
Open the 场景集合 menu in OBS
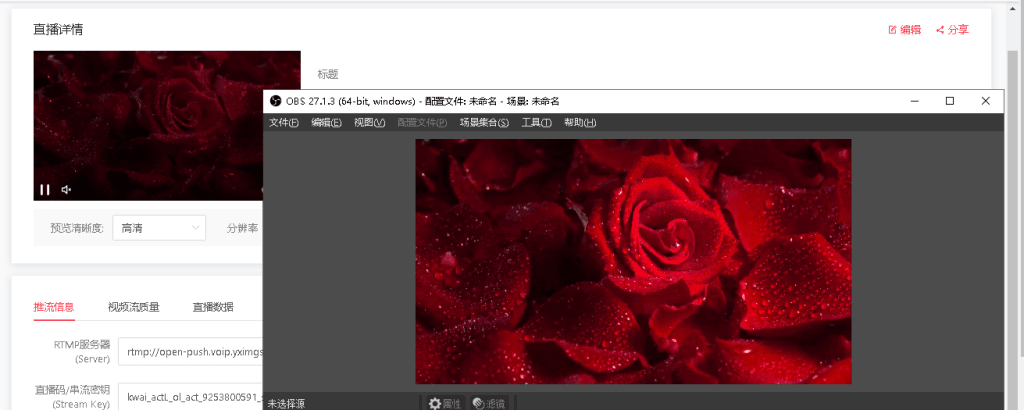click(x=484, y=122)
